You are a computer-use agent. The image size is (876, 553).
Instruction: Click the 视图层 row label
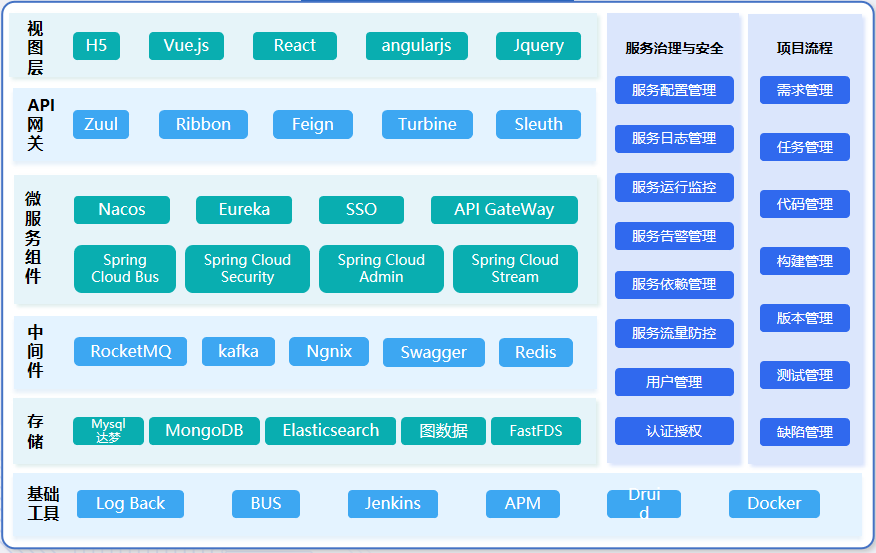35,47
